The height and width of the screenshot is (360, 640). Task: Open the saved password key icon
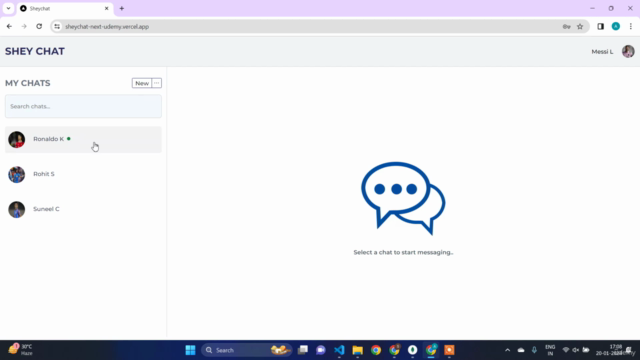coord(567,27)
